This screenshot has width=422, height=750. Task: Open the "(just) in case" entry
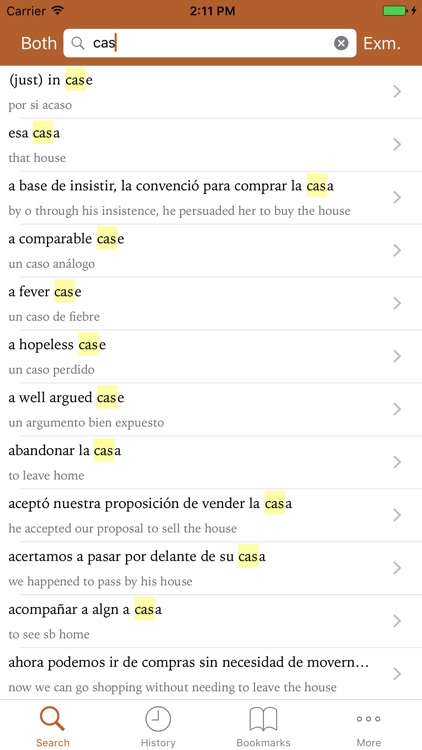[x=211, y=92]
